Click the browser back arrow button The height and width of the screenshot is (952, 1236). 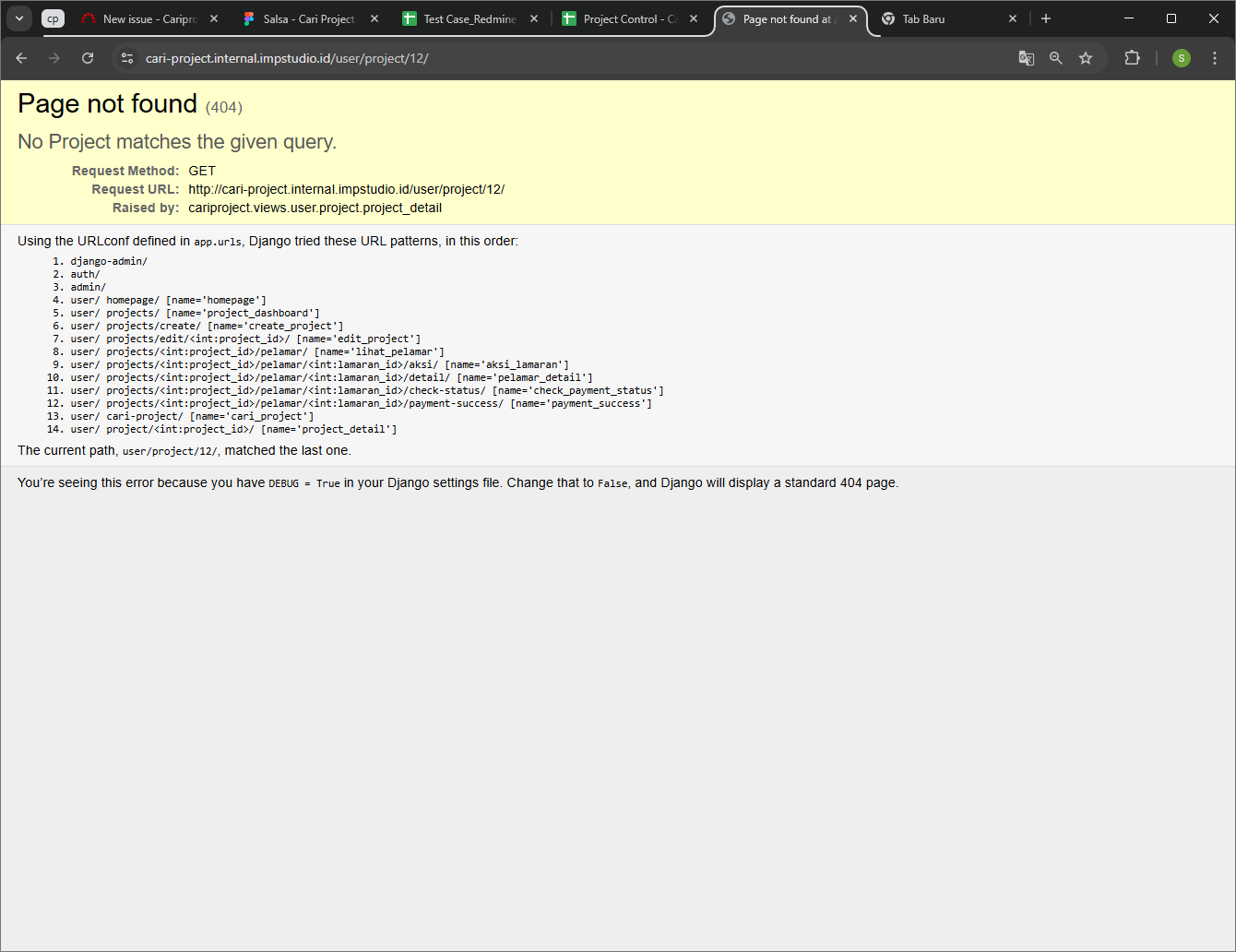(x=21, y=58)
